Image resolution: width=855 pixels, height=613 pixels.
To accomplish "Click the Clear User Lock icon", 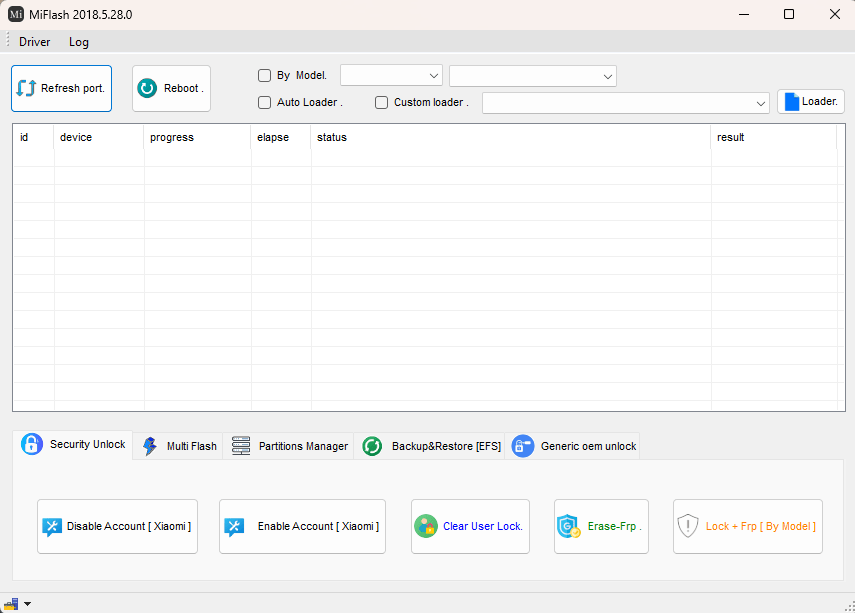I will (x=427, y=527).
